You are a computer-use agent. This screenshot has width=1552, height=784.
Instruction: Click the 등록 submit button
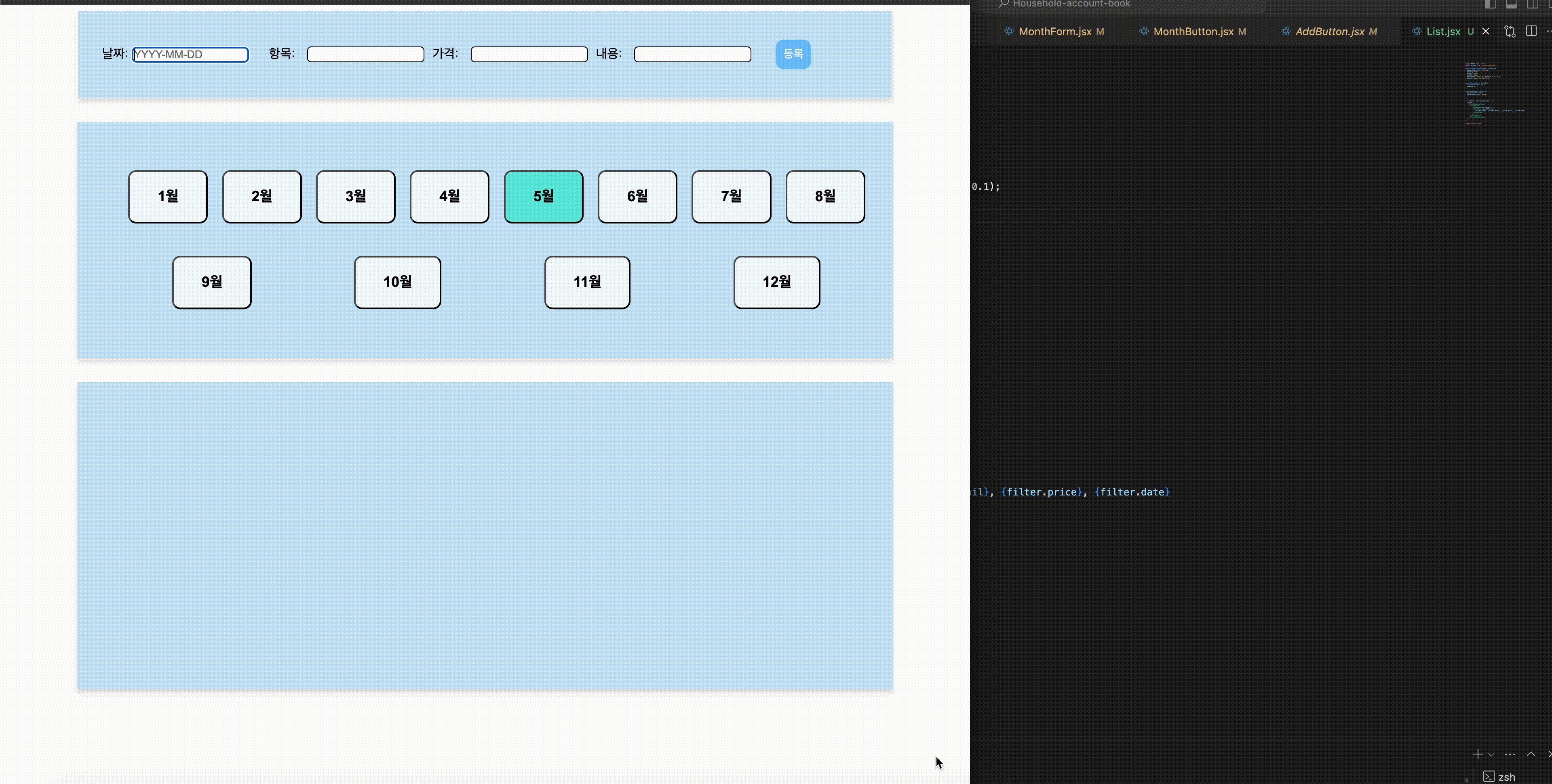point(793,54)
